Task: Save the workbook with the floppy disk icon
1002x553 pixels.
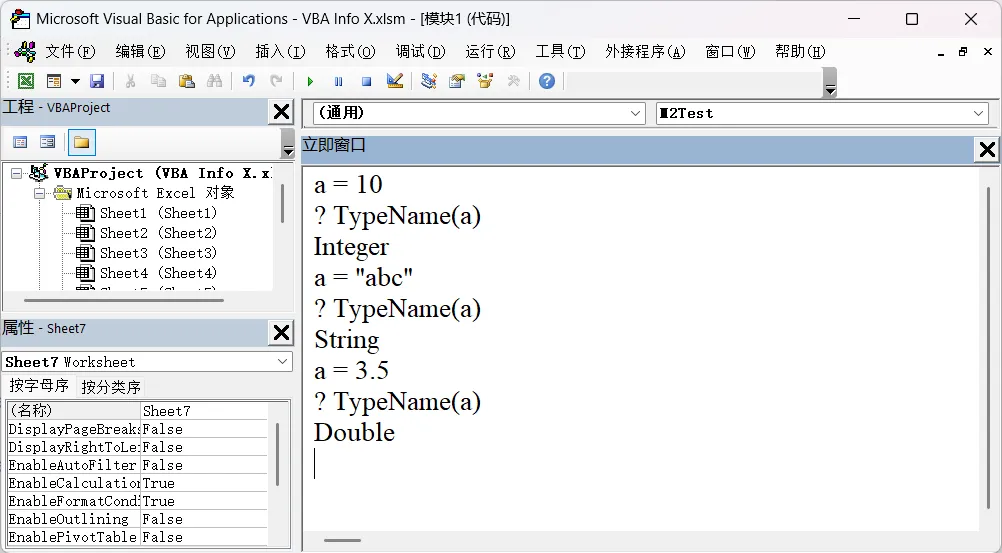Action: [x=96, y=81]
